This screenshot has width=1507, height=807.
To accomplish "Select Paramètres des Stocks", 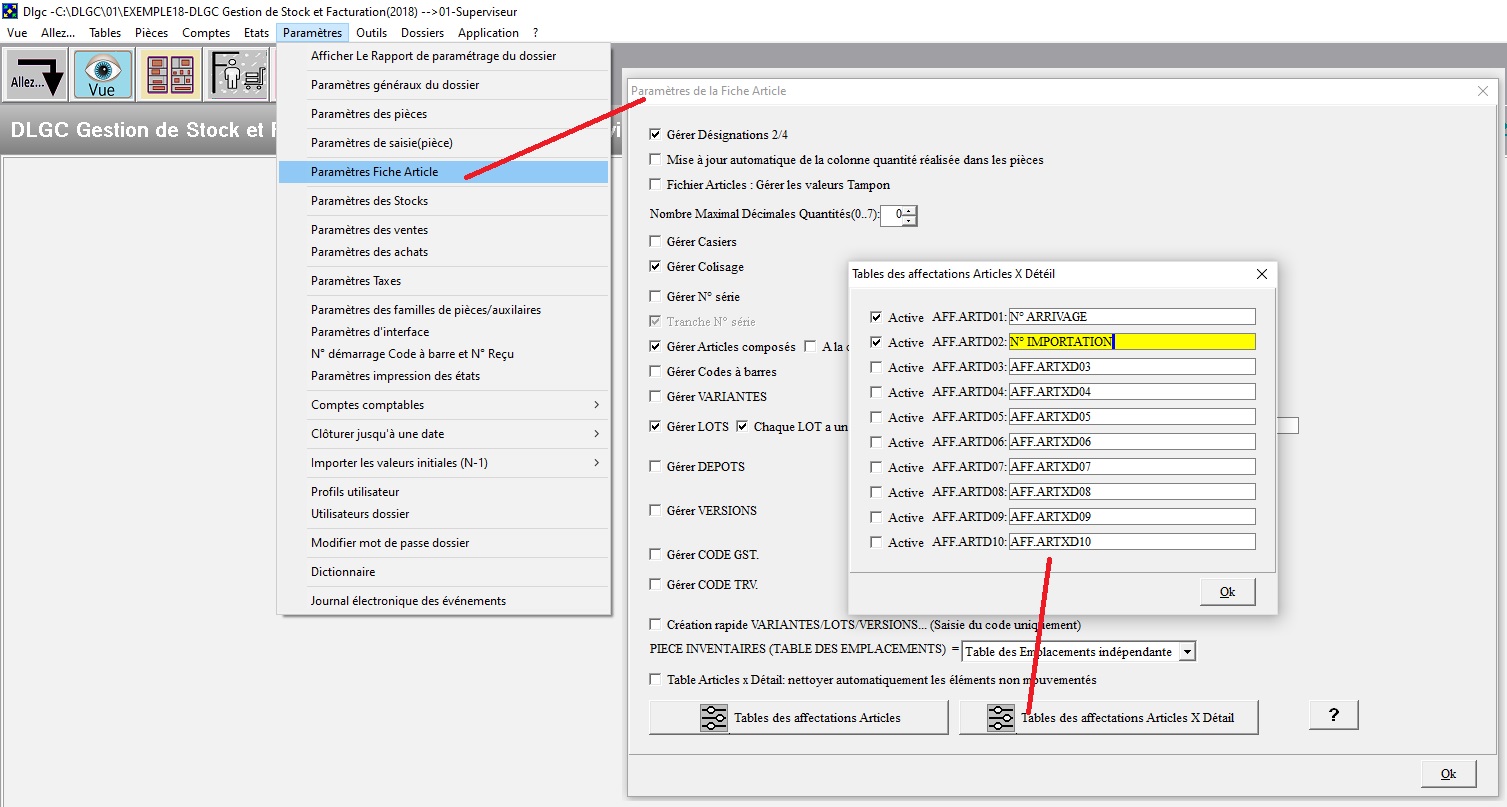I will (x=444, y=201).
